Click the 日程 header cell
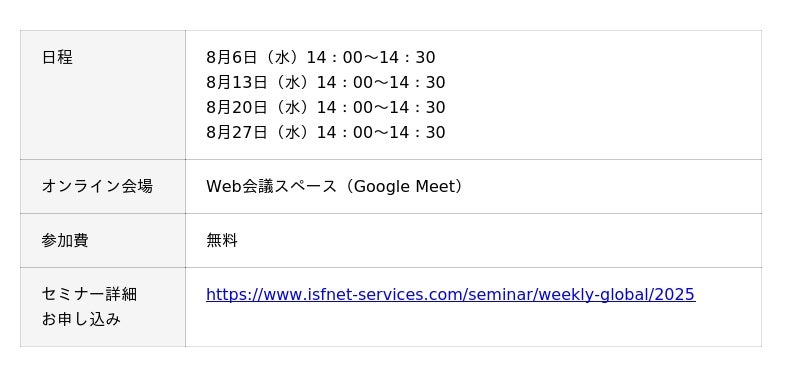Screen dimensions: 800x377 (103, 95)
